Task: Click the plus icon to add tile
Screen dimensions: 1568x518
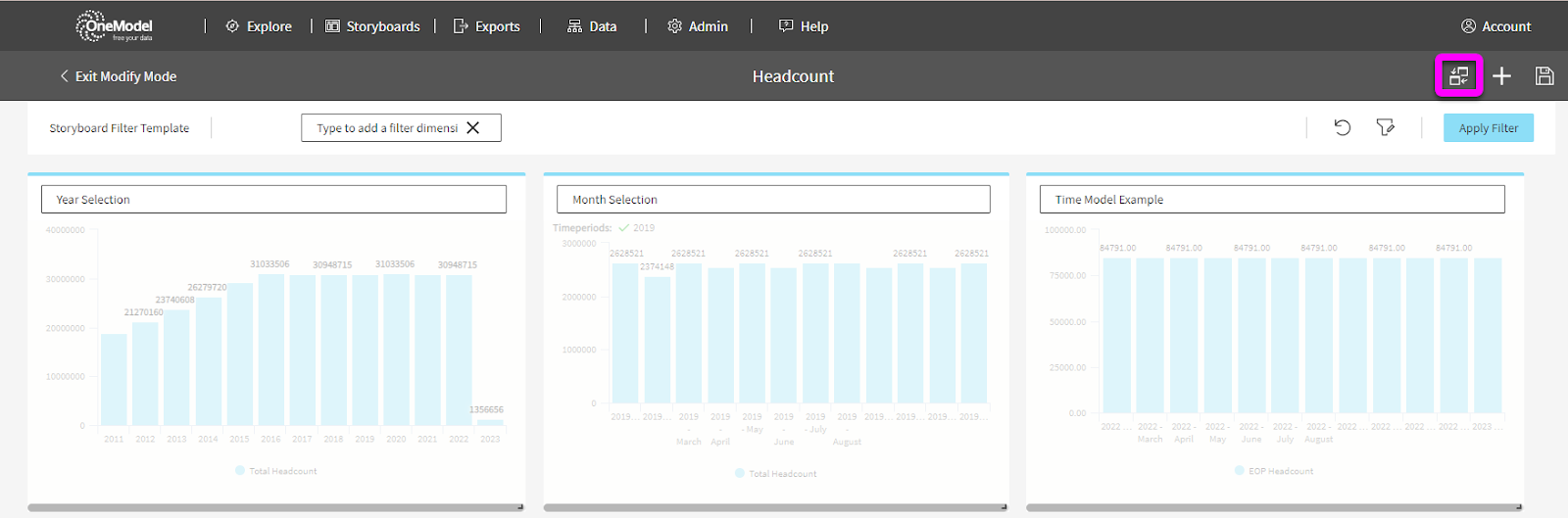Action: [1501, 76]
